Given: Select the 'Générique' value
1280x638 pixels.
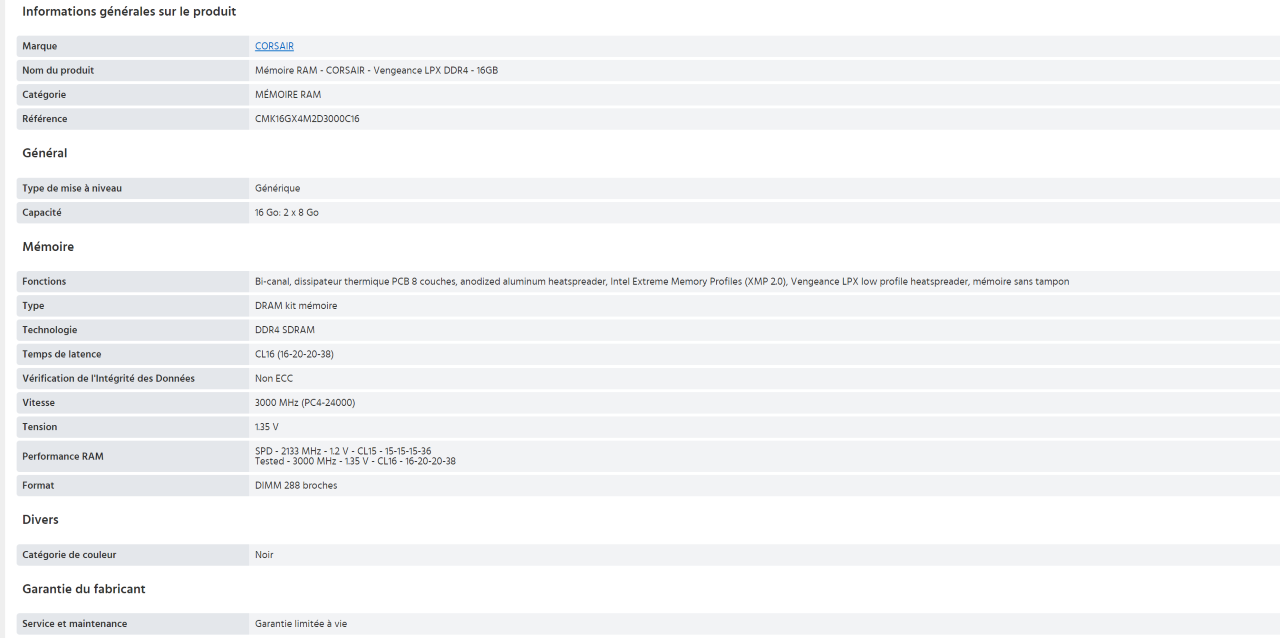Looking at the screenshot, I should click(x=277, y=188).
